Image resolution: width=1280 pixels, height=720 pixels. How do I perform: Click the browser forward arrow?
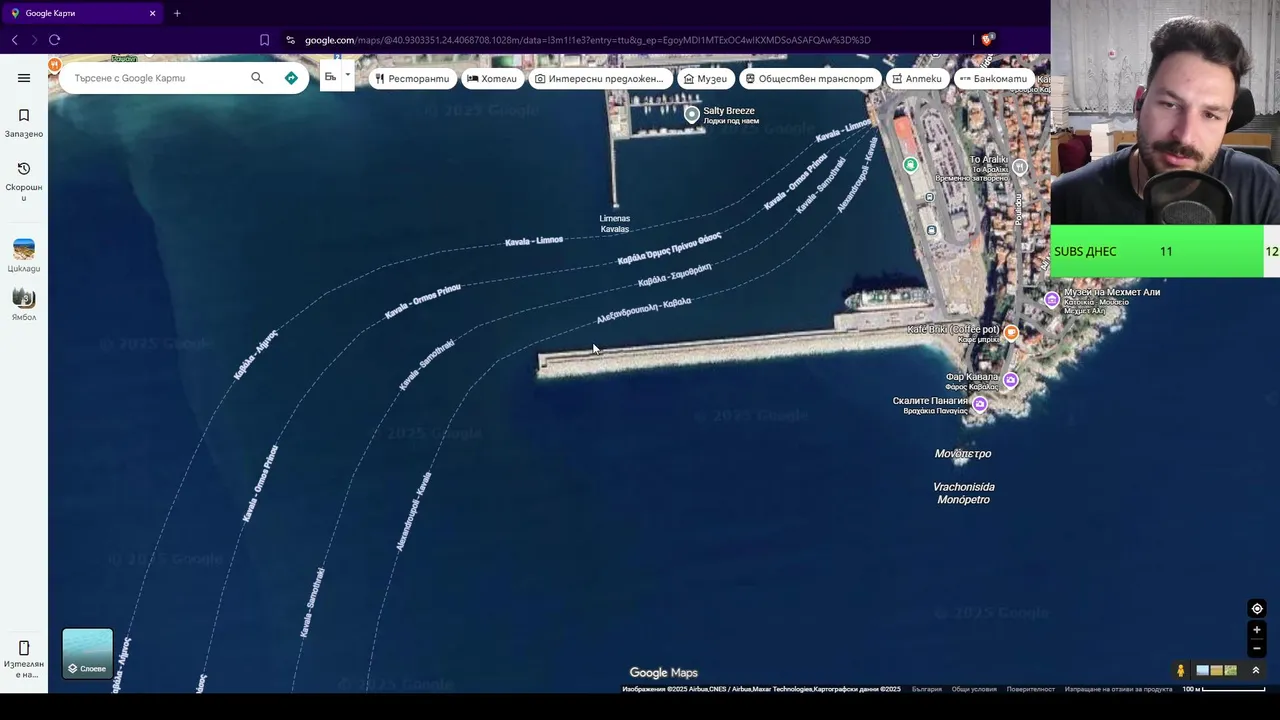[x=34, y=40]
